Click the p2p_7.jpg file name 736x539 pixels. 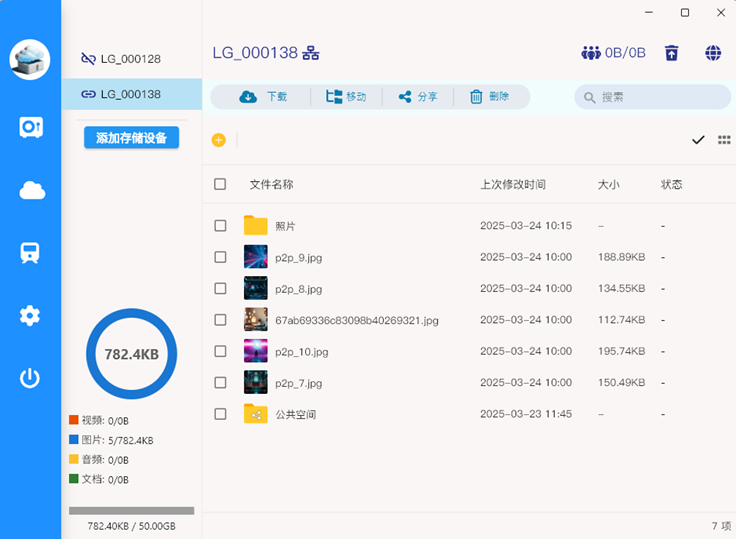tap(299, 384)
